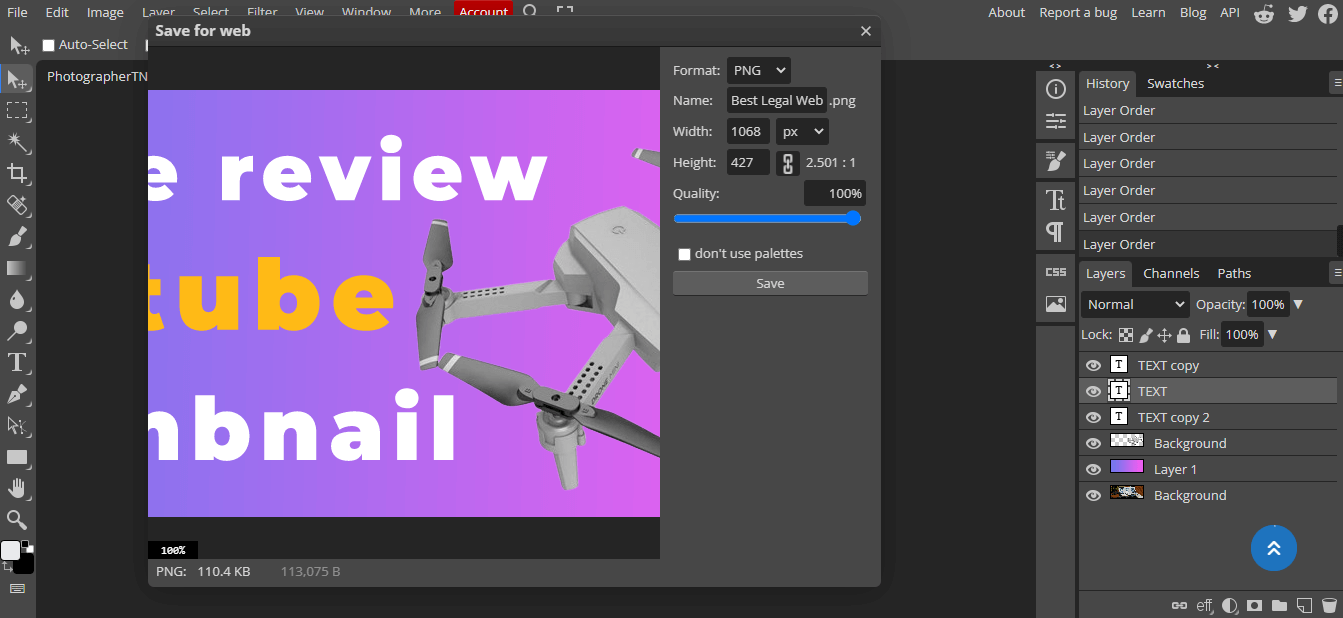
Task: Switch to the Swatches tab
Action: coord(1175,83)
